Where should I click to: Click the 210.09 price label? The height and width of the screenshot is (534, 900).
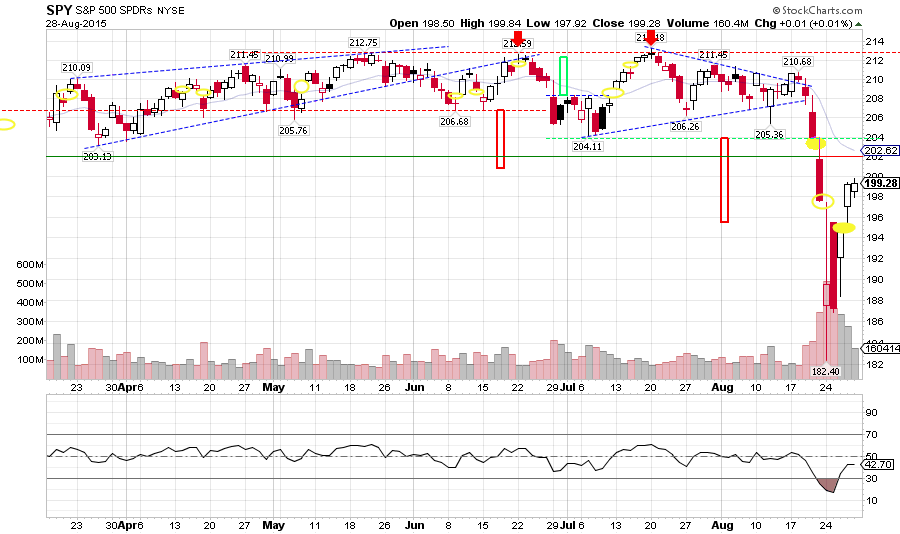76,68
